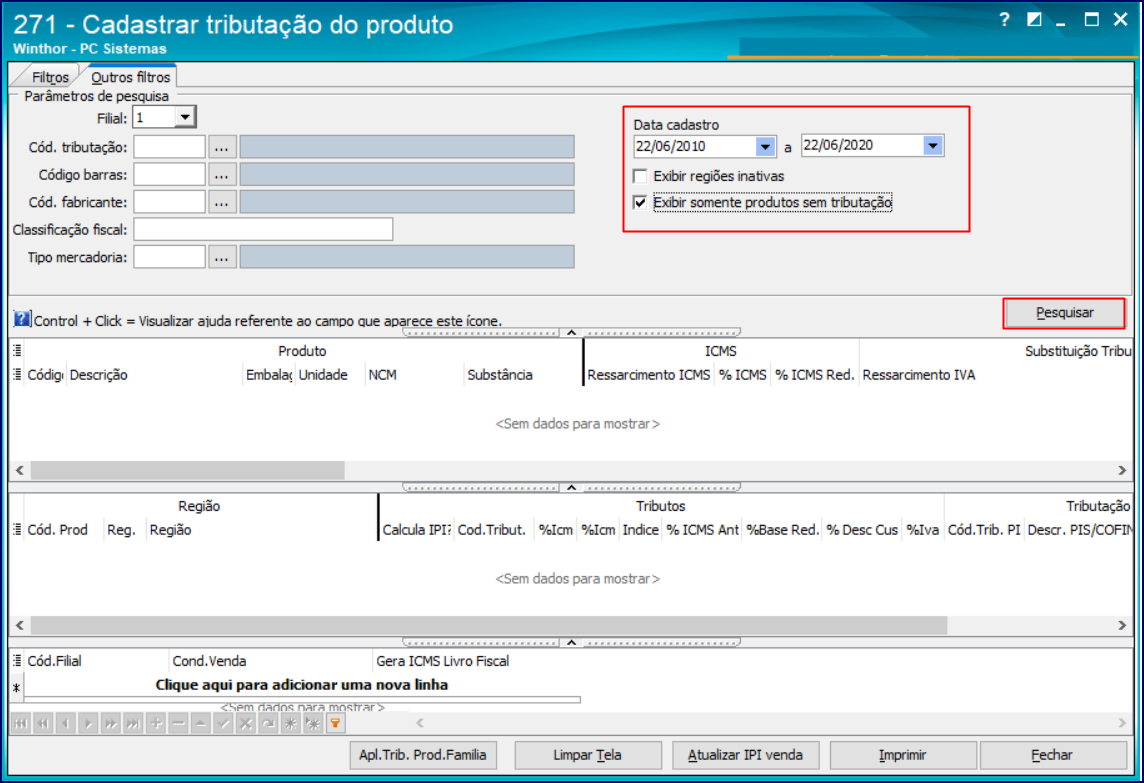Viewport: 1144px width, 783px height.
Task: Click the Imprimir button
Action: click(903, 755)
